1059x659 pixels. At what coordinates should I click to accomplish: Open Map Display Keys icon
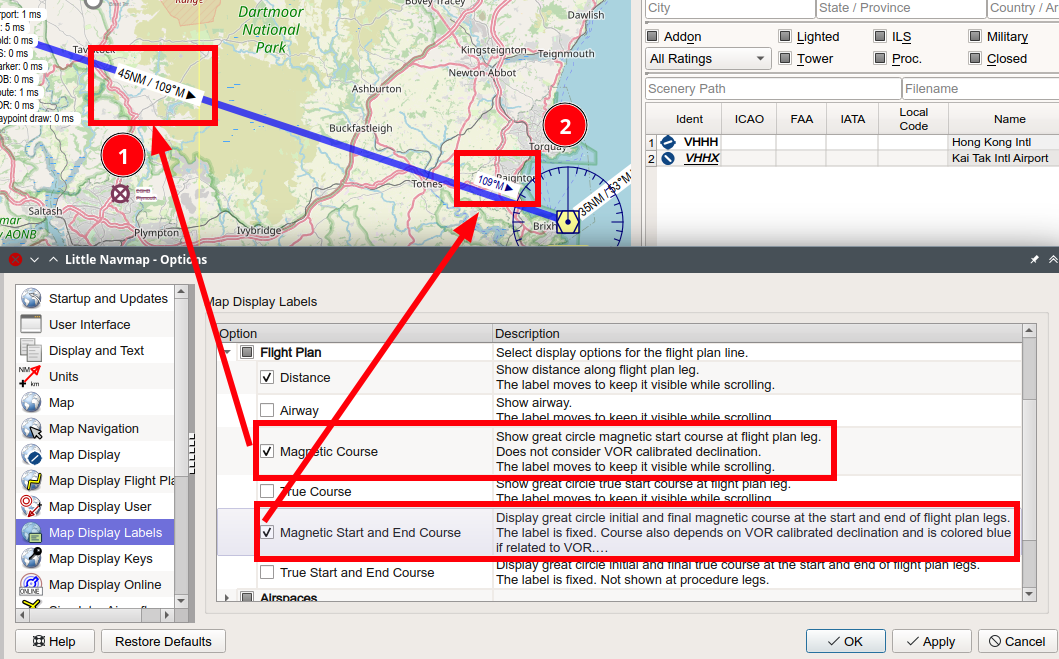31,558
